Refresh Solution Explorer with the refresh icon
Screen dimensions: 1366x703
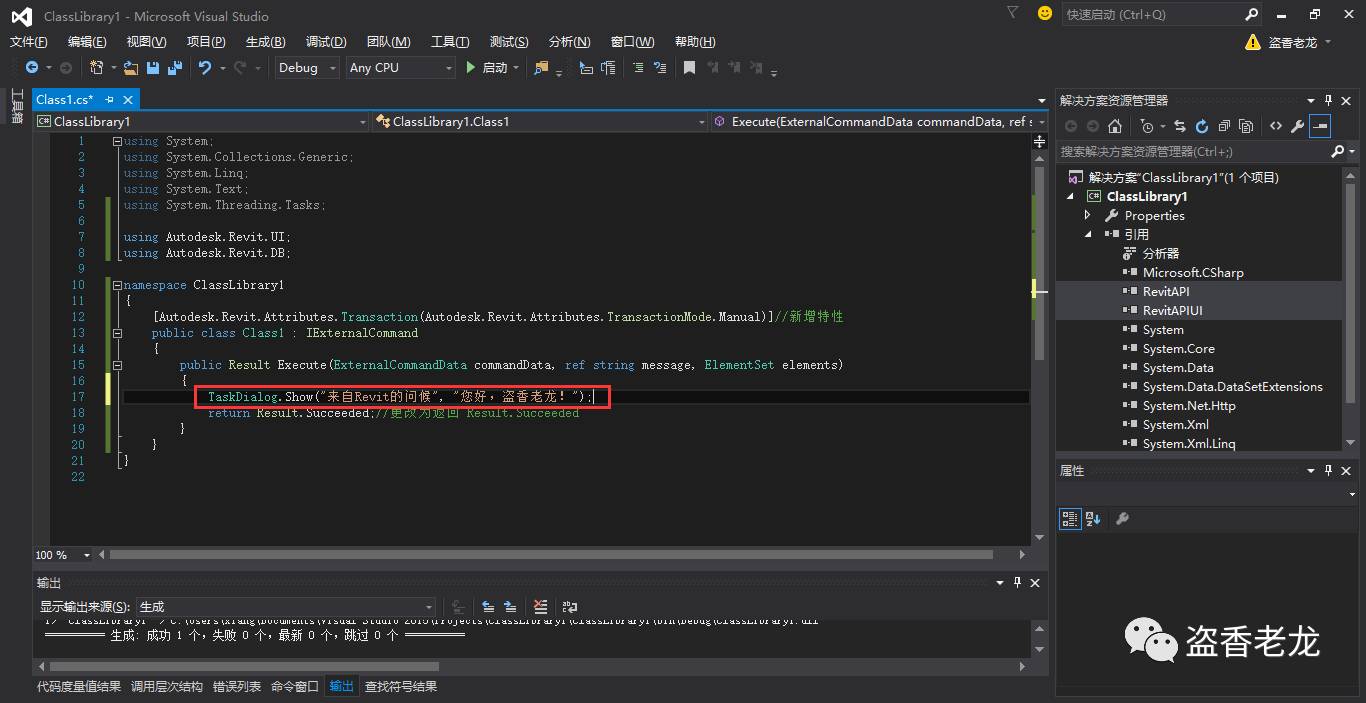click(x=1202, y=126)
